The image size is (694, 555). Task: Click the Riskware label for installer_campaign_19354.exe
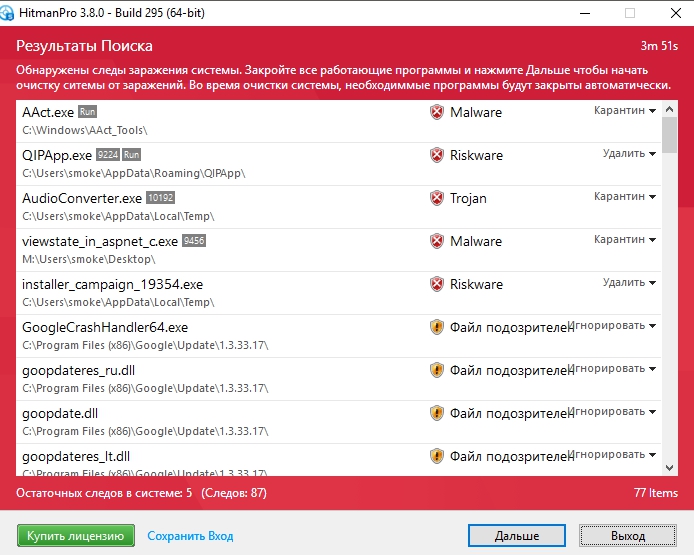tap(476, 284)
